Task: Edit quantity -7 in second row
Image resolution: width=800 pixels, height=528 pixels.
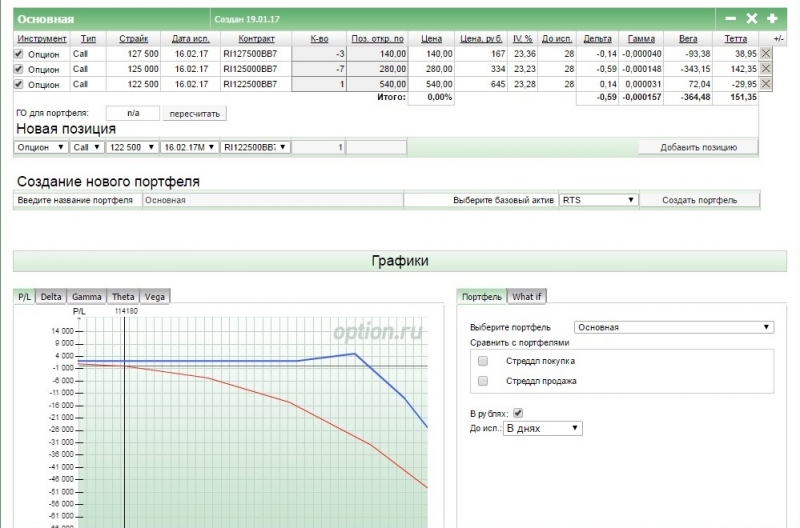Action: pyautogui.click(x=319, y=69)
